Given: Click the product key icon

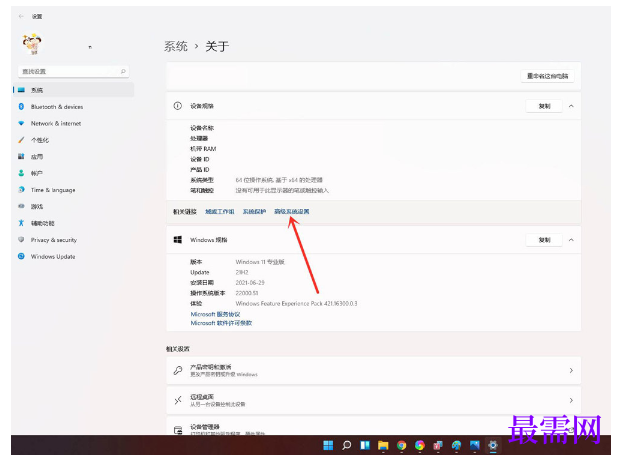Looking at the screenshot, I should [178, 370].
